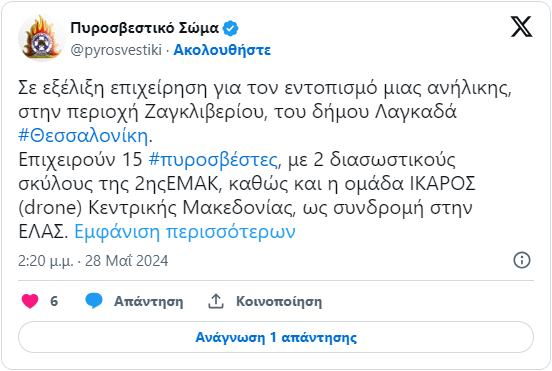
Task: Click the Κοινοποίηση share label
Action: pyautogui.click(x=279, y=302)
